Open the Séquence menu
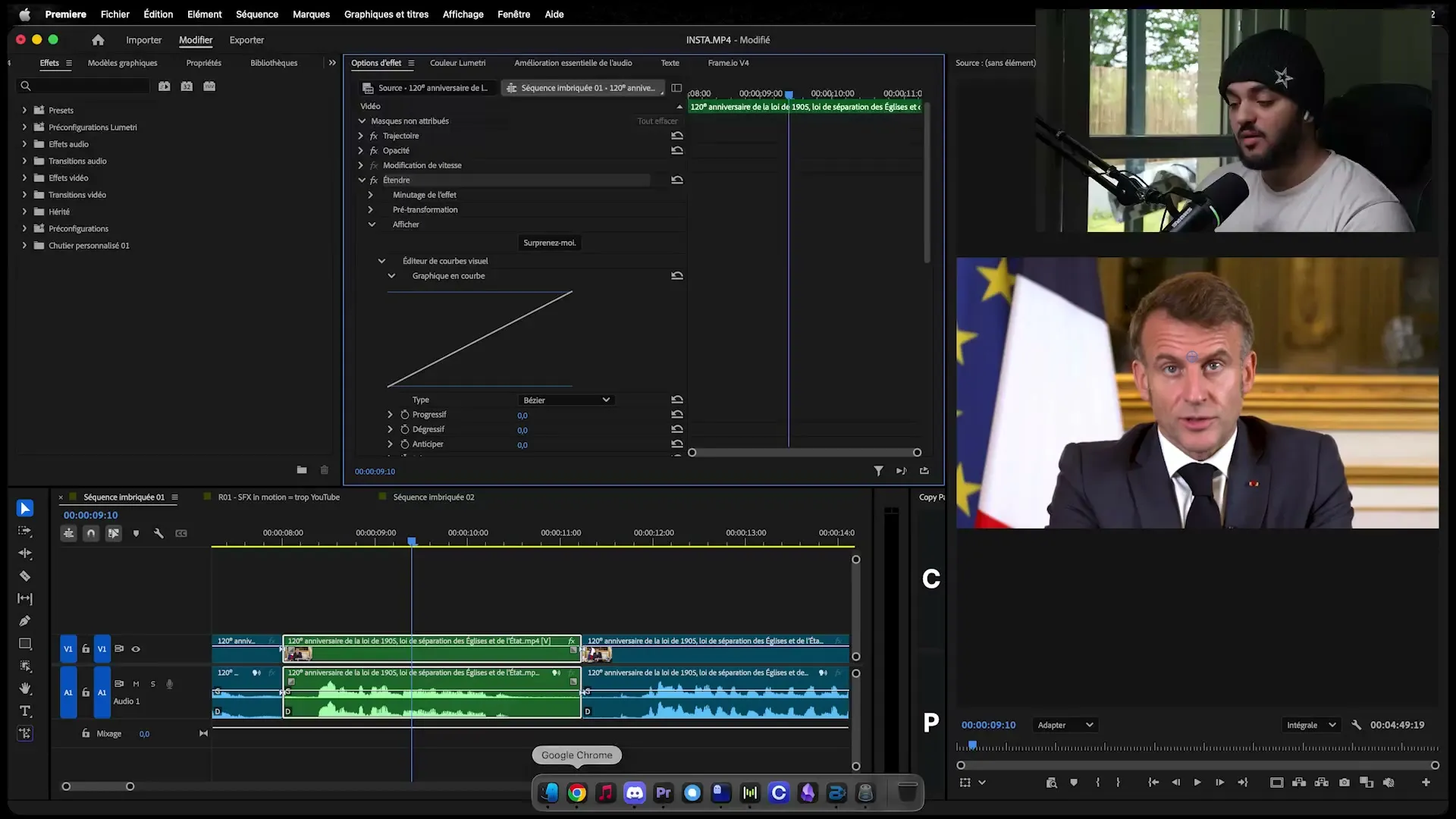Viewport: 1456px width, 819px height. click(257, 14)
